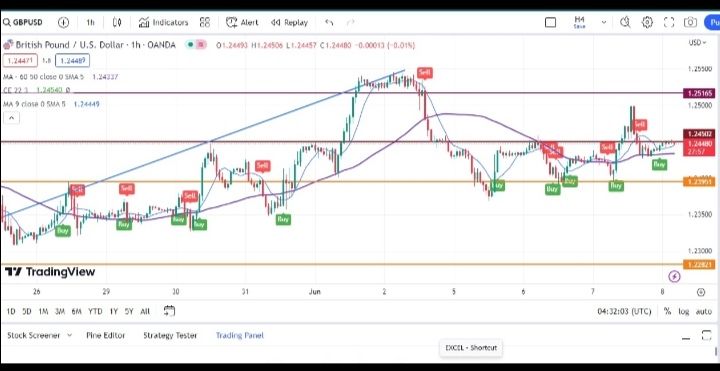Click the rightmost Buy signal label
This screenshot has width=720, height=371.
point(659,164)
